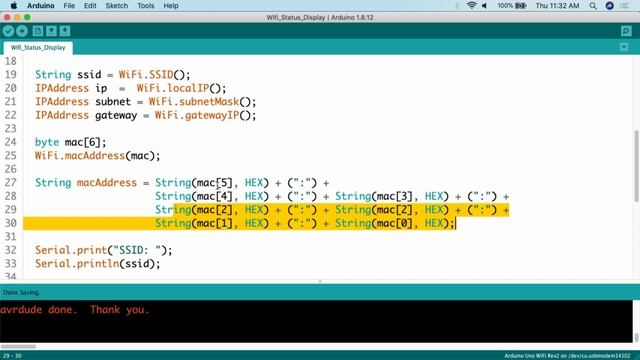Click line number 31 in the gutter

click(x=11, y=236)
